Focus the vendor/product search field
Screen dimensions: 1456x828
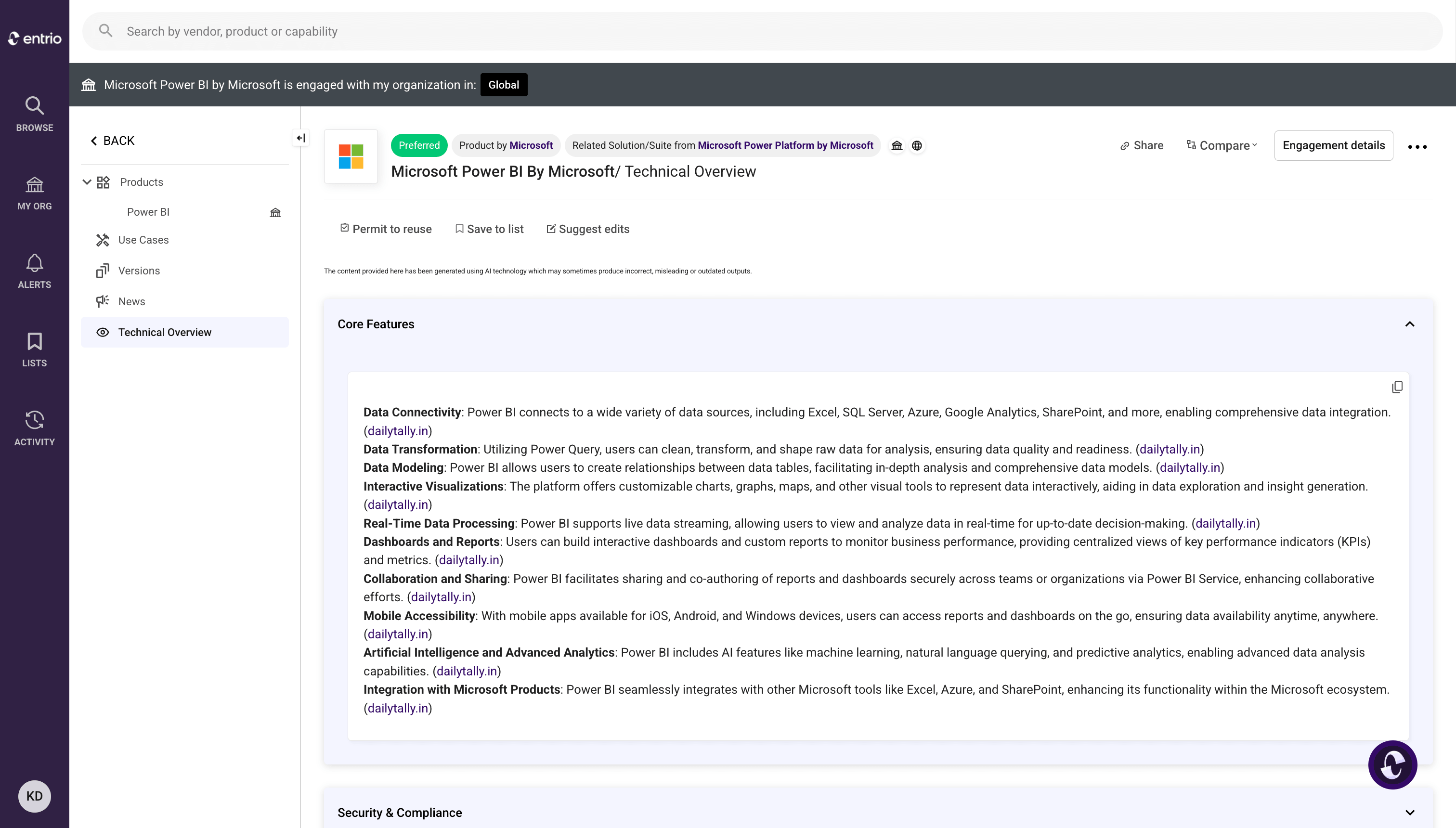[x=762, y=31]
